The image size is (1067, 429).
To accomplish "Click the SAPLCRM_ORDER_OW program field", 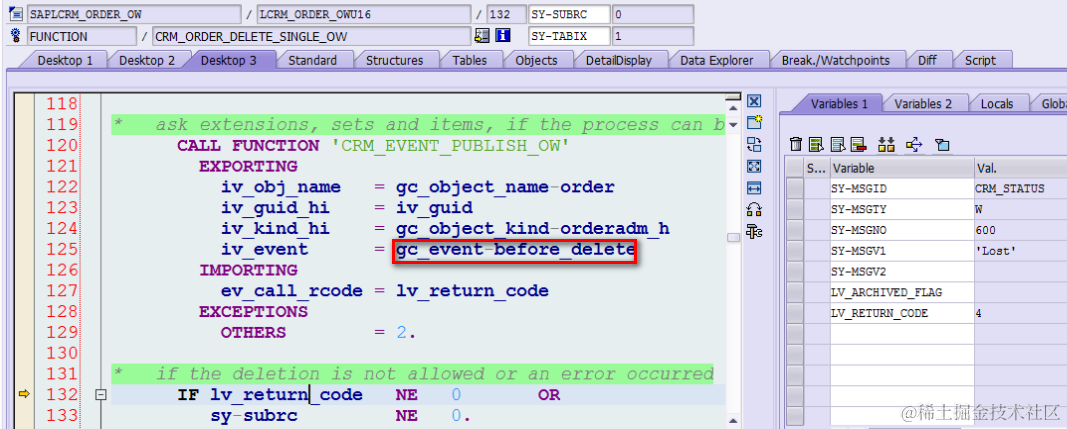I will coord(134,14).
